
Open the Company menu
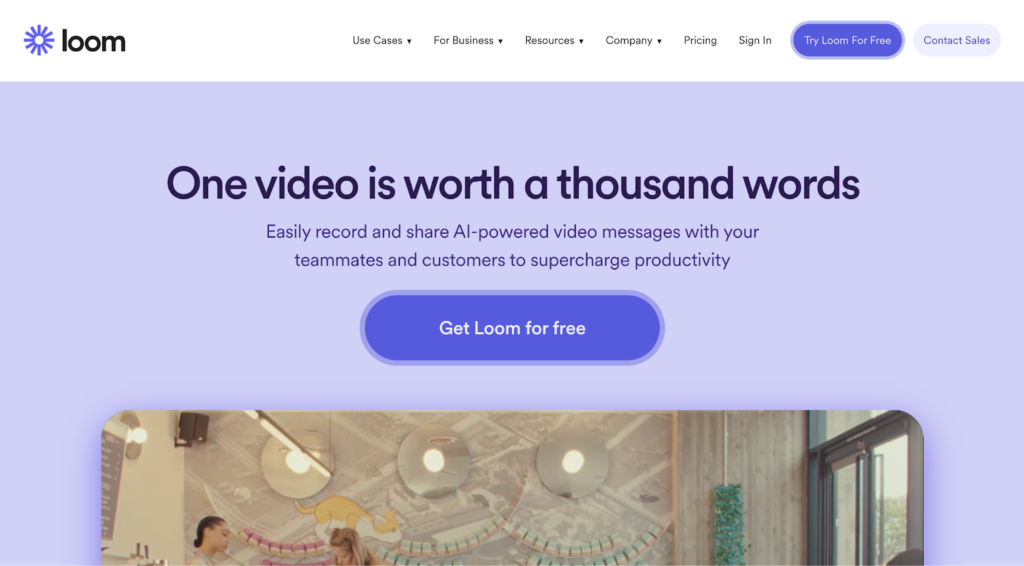(x=633, y=40)
